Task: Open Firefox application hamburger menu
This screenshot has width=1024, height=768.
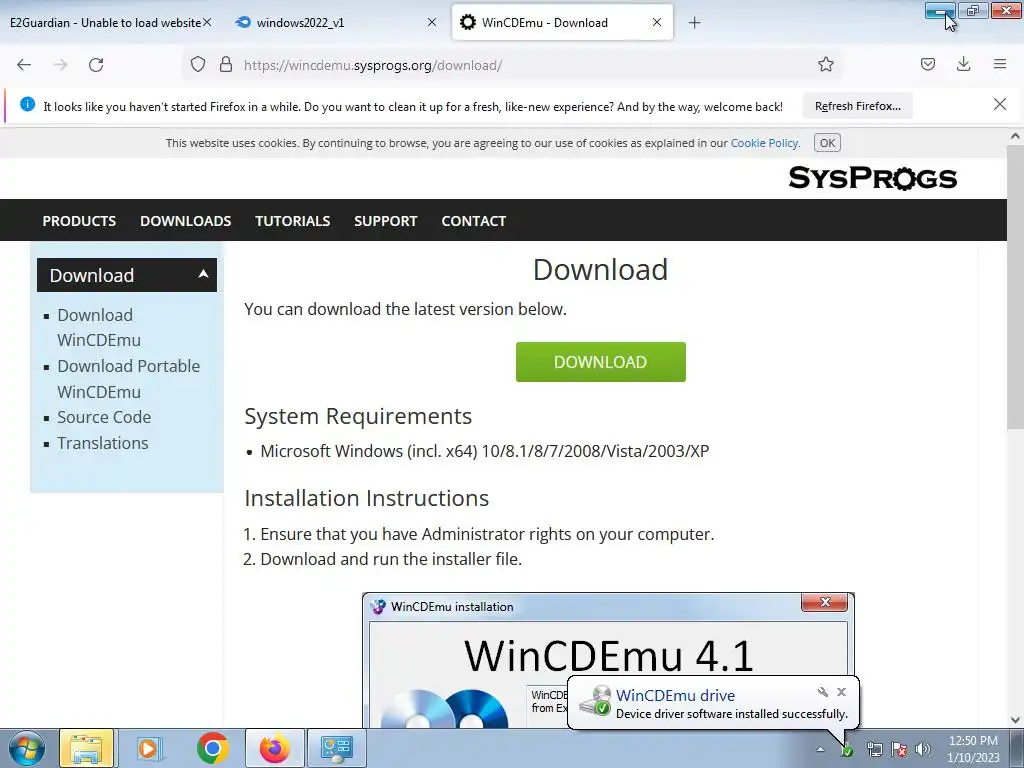Action: (1000, 64)
